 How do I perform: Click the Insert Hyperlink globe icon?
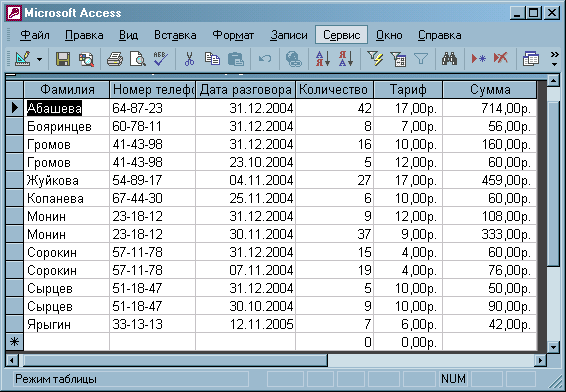click(x=293, y=58)
